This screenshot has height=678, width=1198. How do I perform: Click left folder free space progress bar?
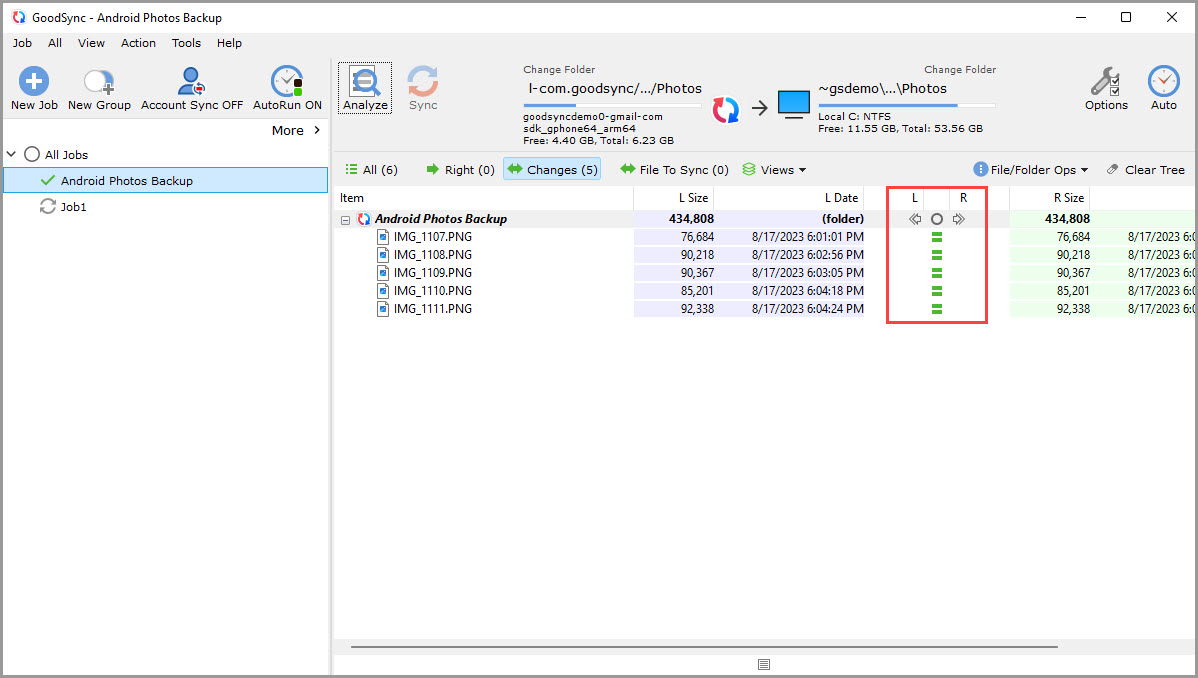point(612,105)
